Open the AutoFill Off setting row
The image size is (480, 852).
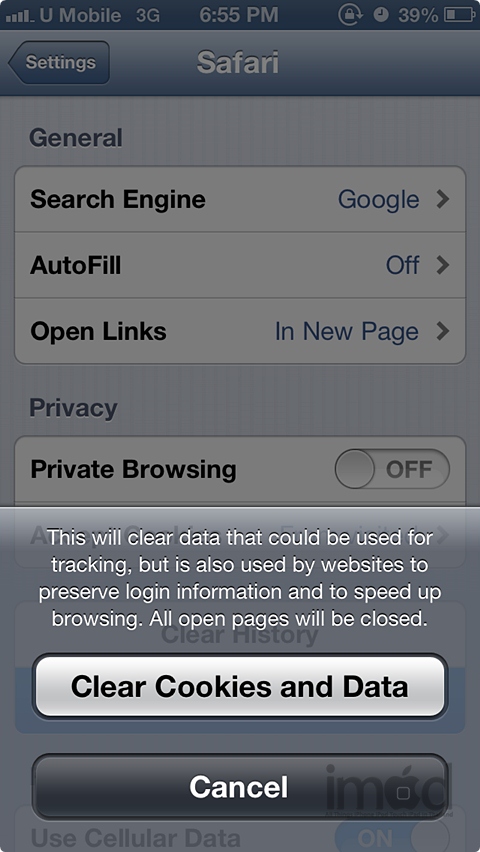pyautogui.click(x=240, y=265)
